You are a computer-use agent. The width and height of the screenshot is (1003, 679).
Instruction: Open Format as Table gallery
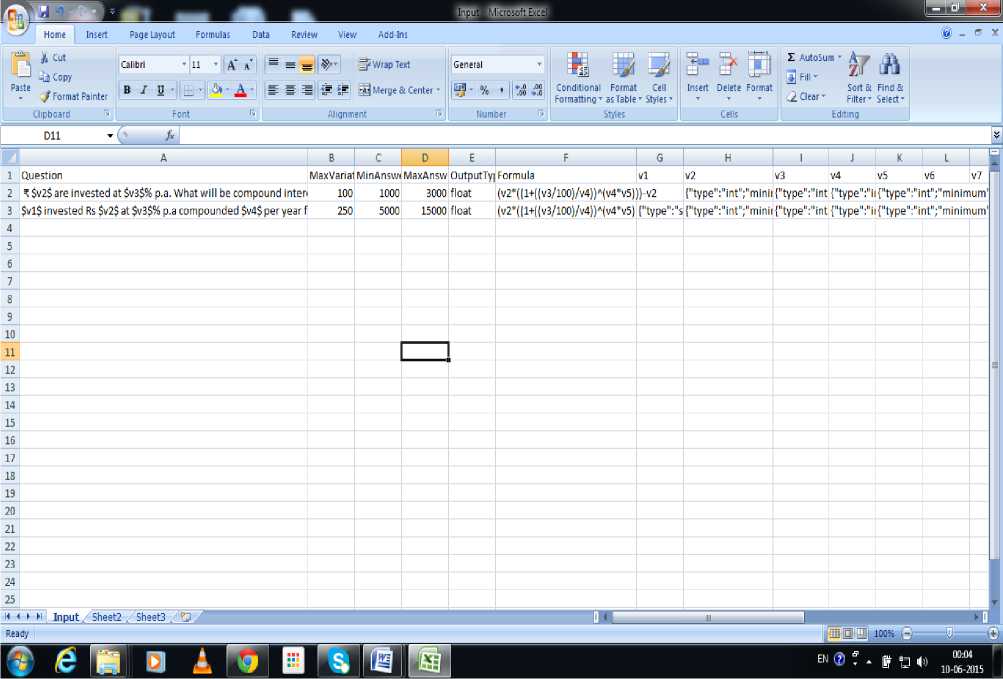623,78
